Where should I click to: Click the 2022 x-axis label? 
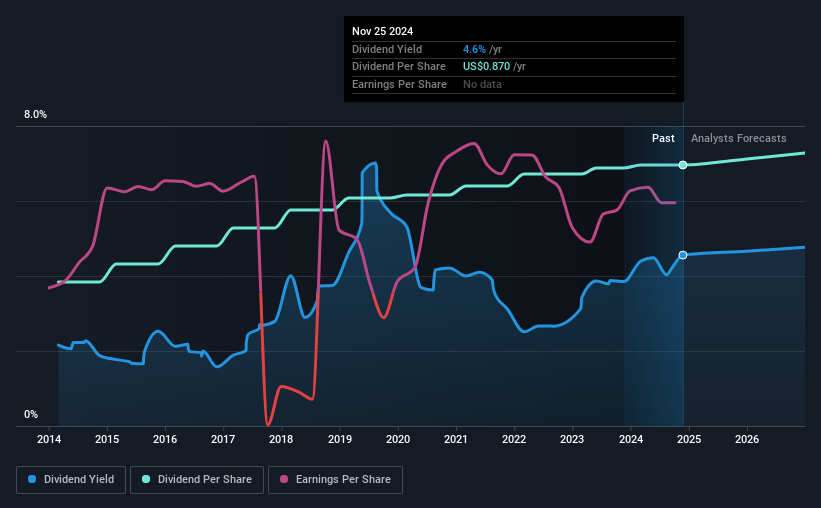(514, 439)
